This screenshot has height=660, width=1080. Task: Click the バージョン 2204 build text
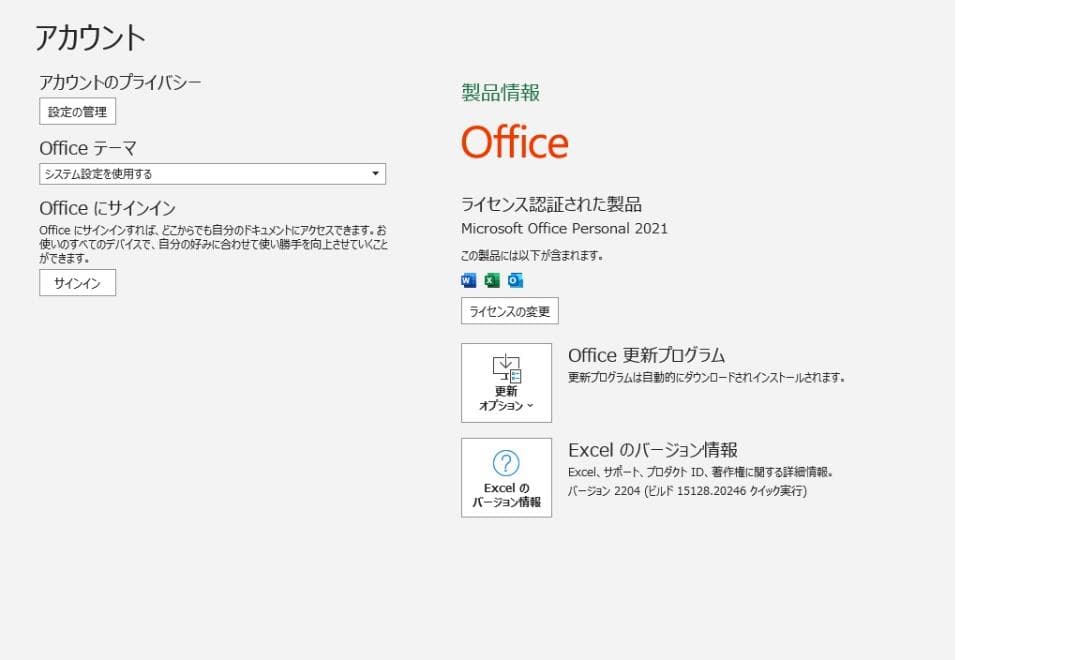(687, 491)
